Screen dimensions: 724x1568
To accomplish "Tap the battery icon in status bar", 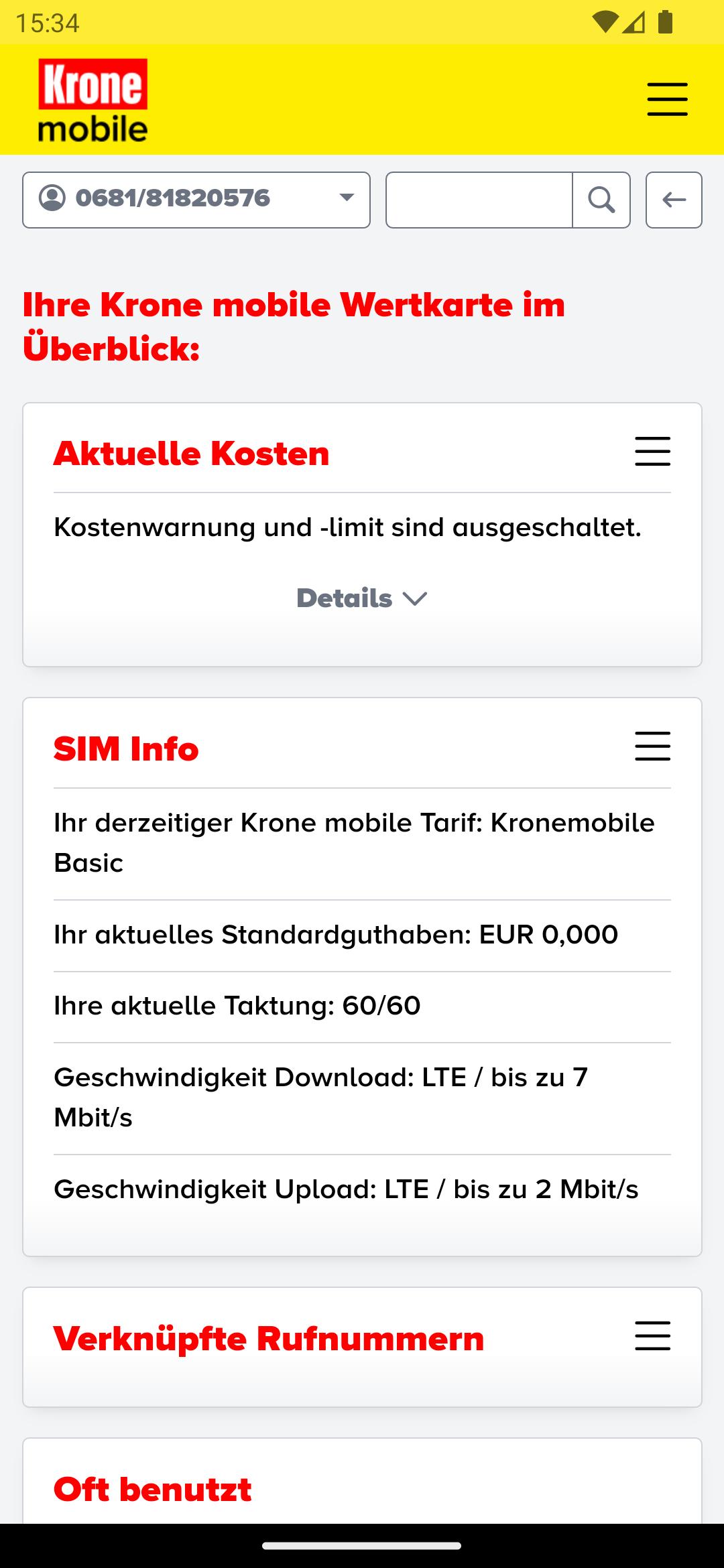I will pyautogui.click(x=665, y=22).
